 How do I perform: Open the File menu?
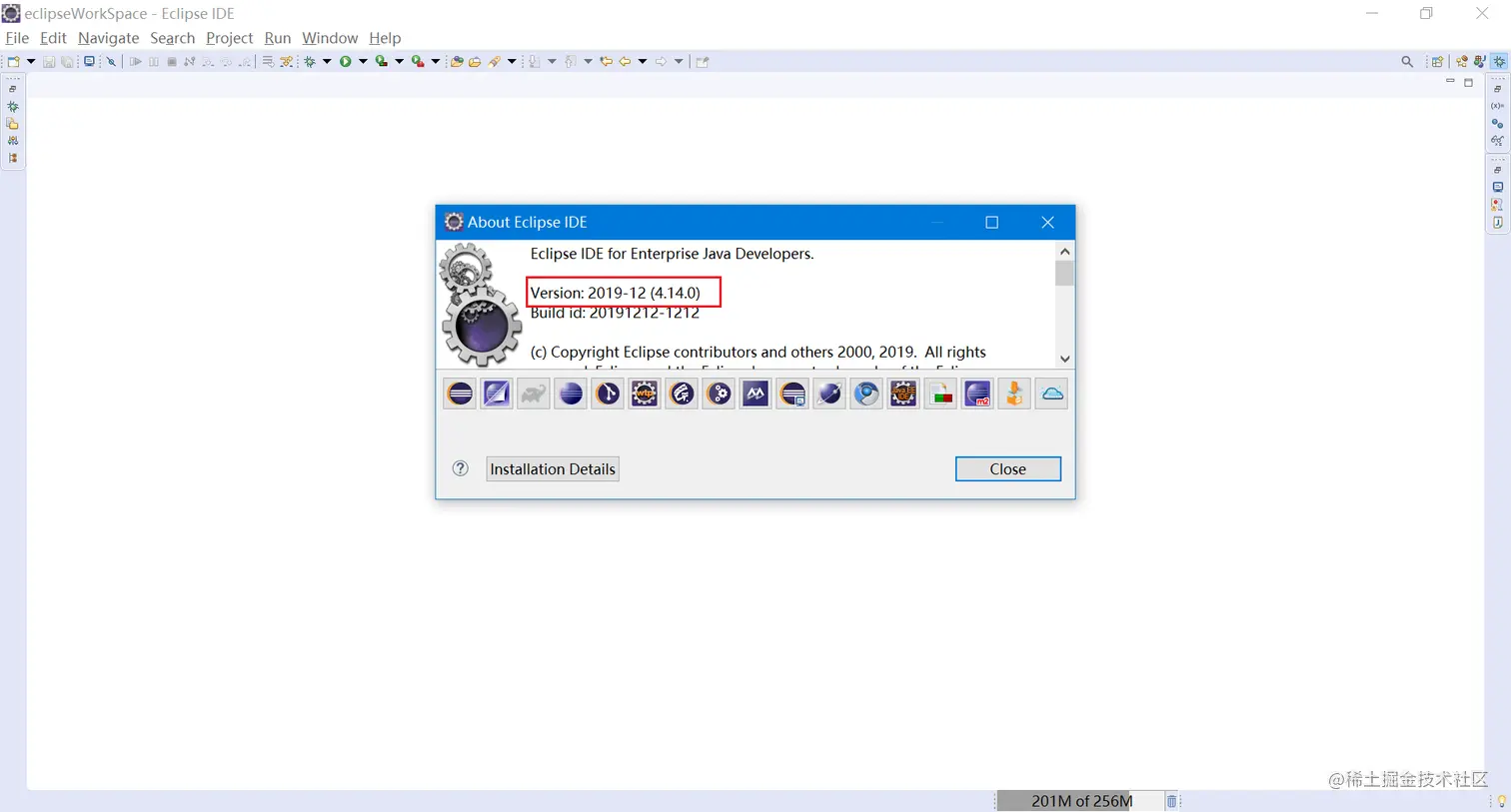pos(17,38)
